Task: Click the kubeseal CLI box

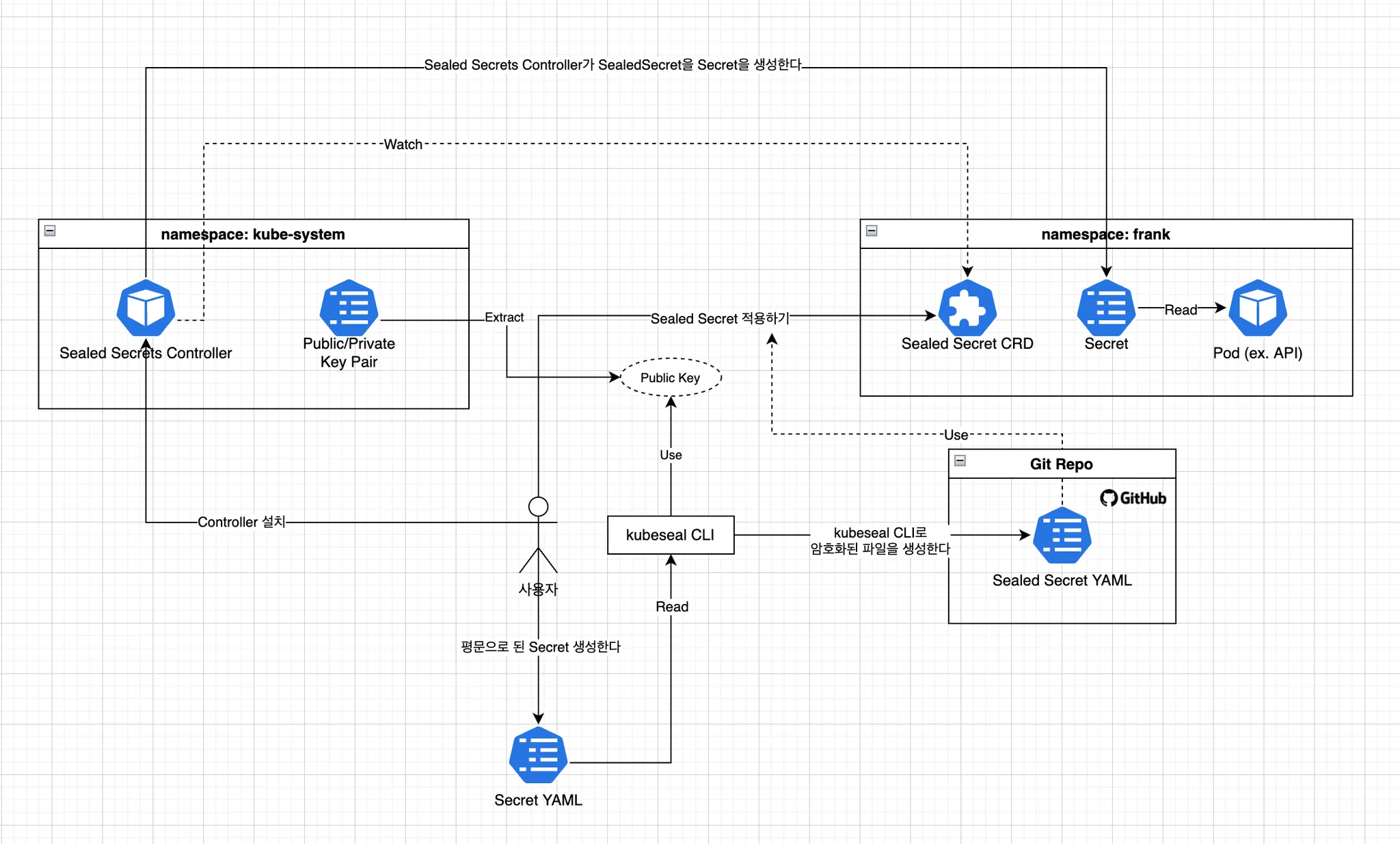Action: [x=671, y=534]
